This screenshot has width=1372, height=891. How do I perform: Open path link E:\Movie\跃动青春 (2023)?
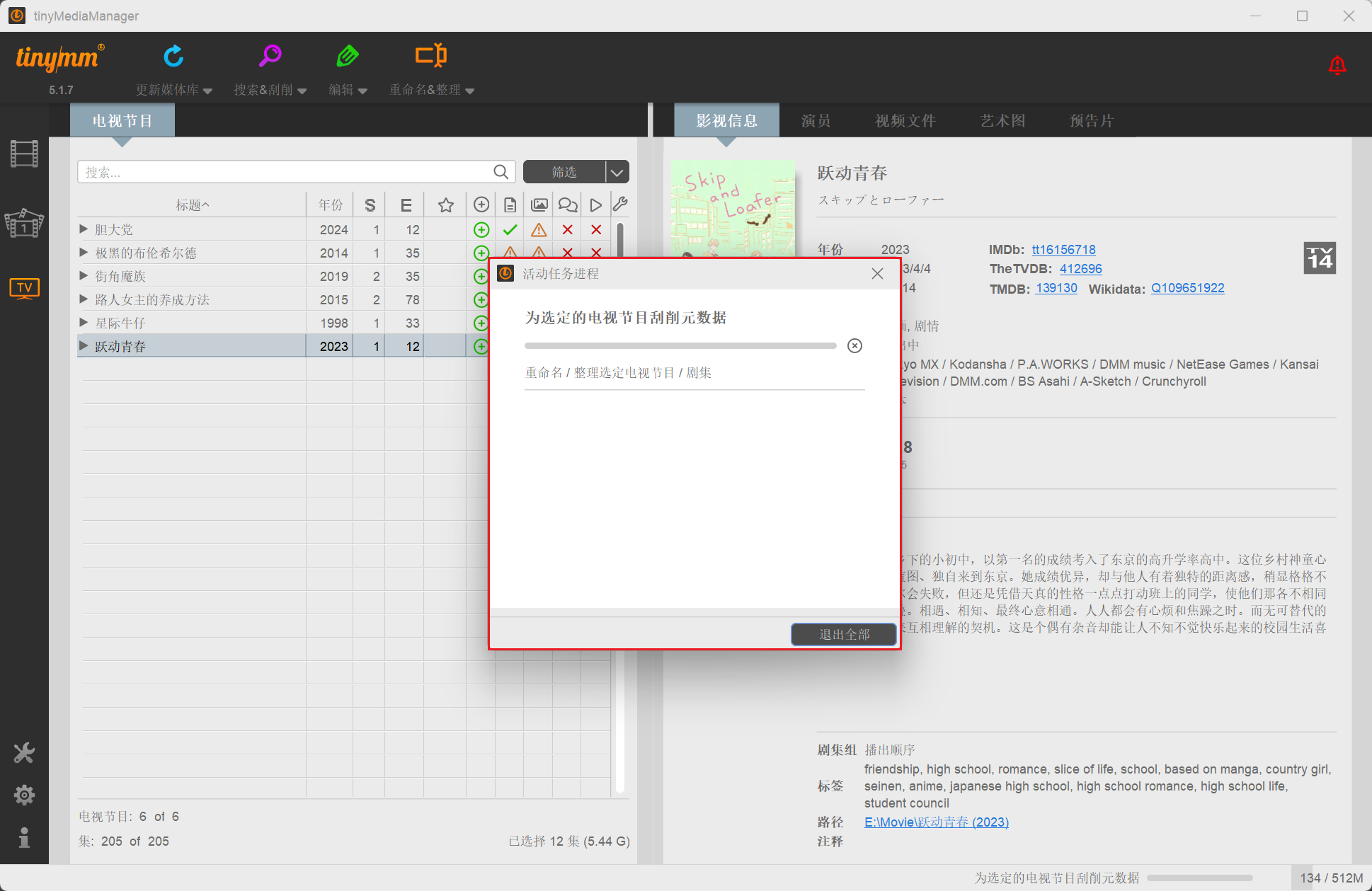pos(936,822)
